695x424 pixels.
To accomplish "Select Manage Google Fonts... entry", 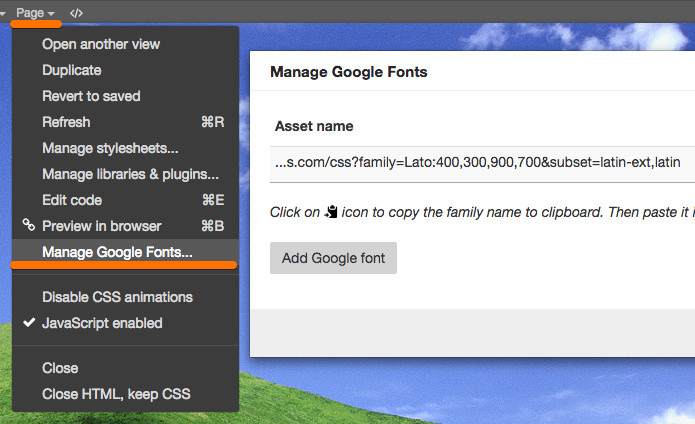I will tap(125, 252).
